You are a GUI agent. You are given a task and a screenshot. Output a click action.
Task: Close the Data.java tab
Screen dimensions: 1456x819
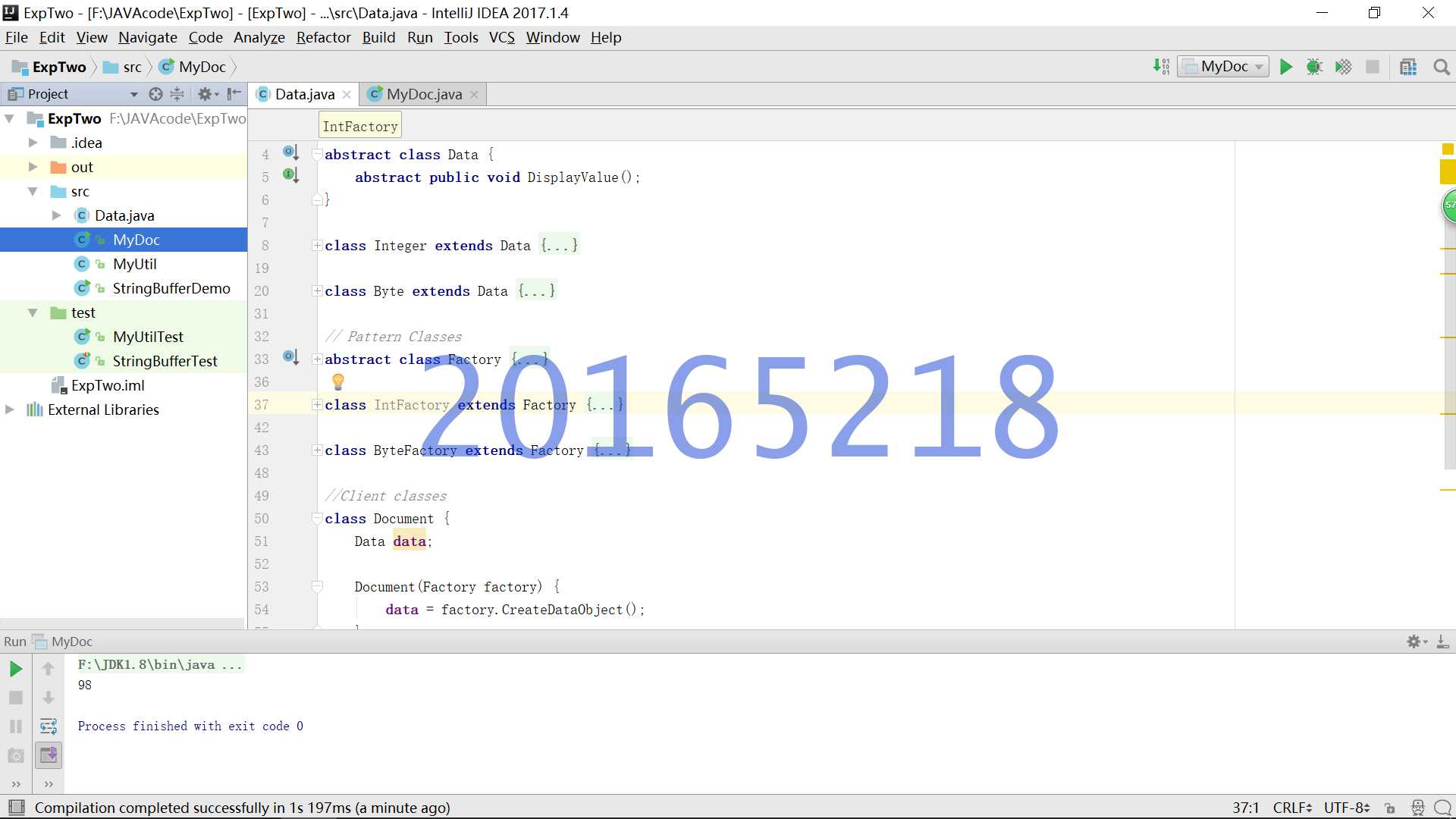[347, 95]
